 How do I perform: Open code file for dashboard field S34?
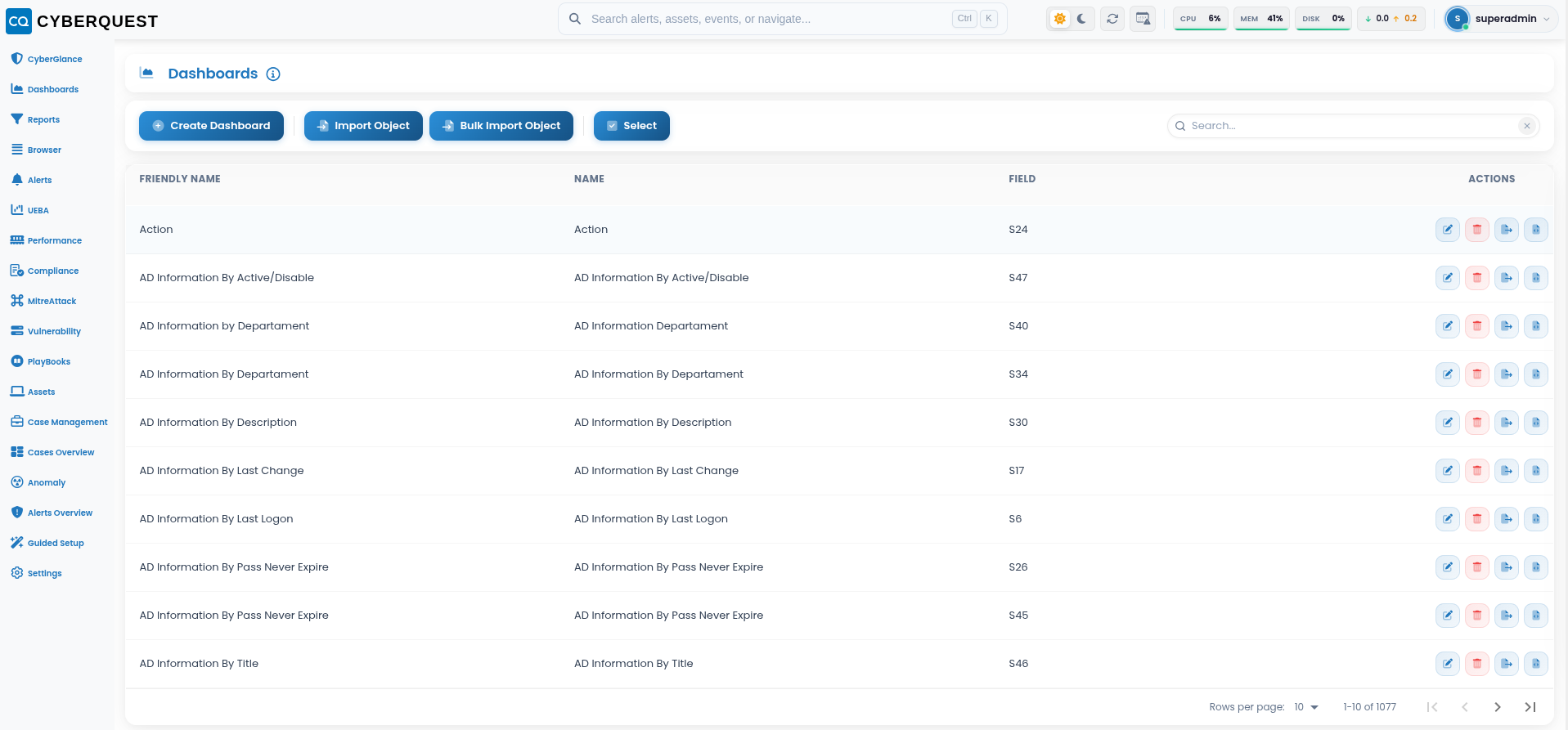tap(1536, 374)
